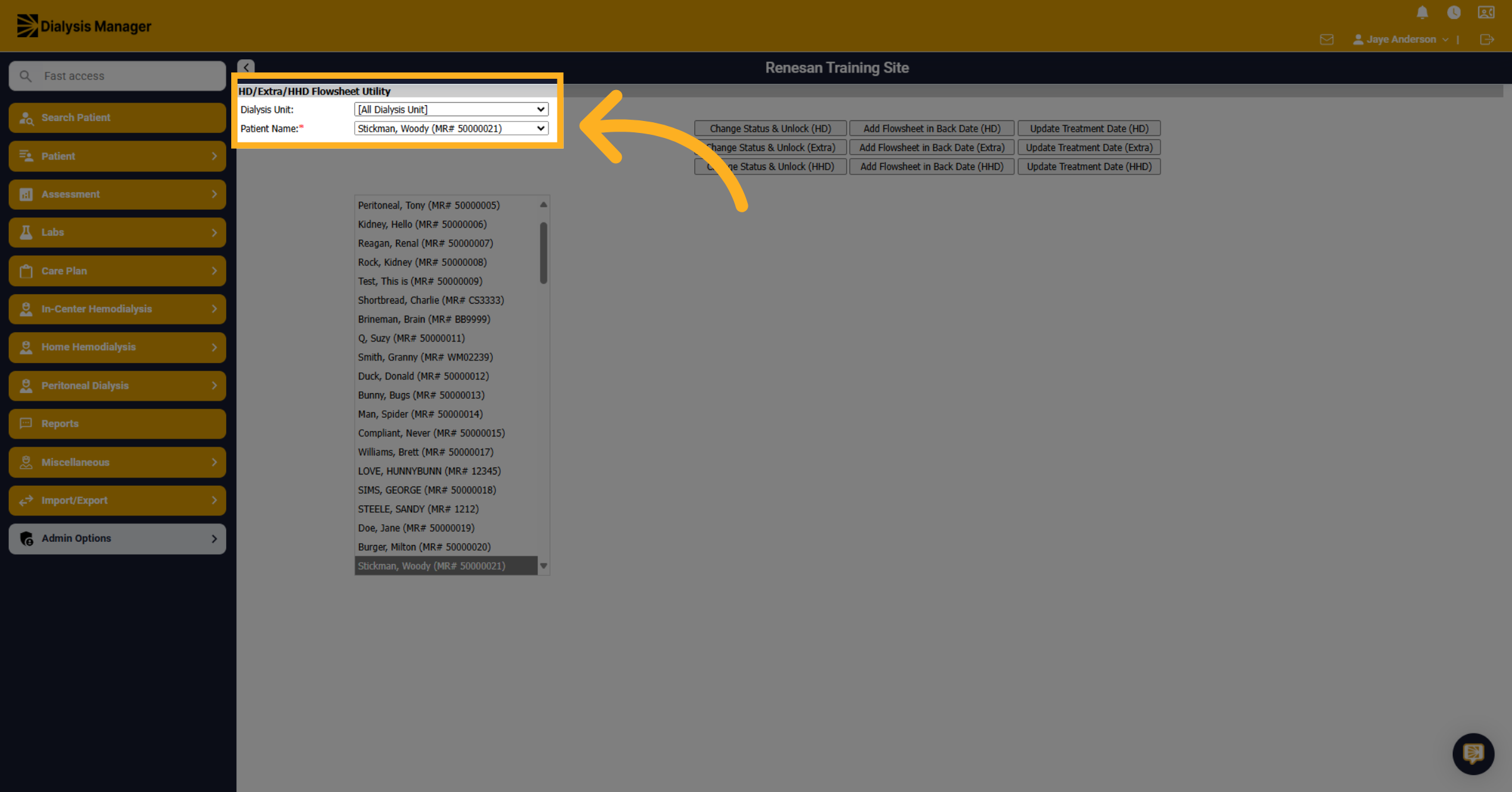Expand the Care Plan menu chevron
The height and width of the screenshot is (792, 1512).
tap(214, 271)
